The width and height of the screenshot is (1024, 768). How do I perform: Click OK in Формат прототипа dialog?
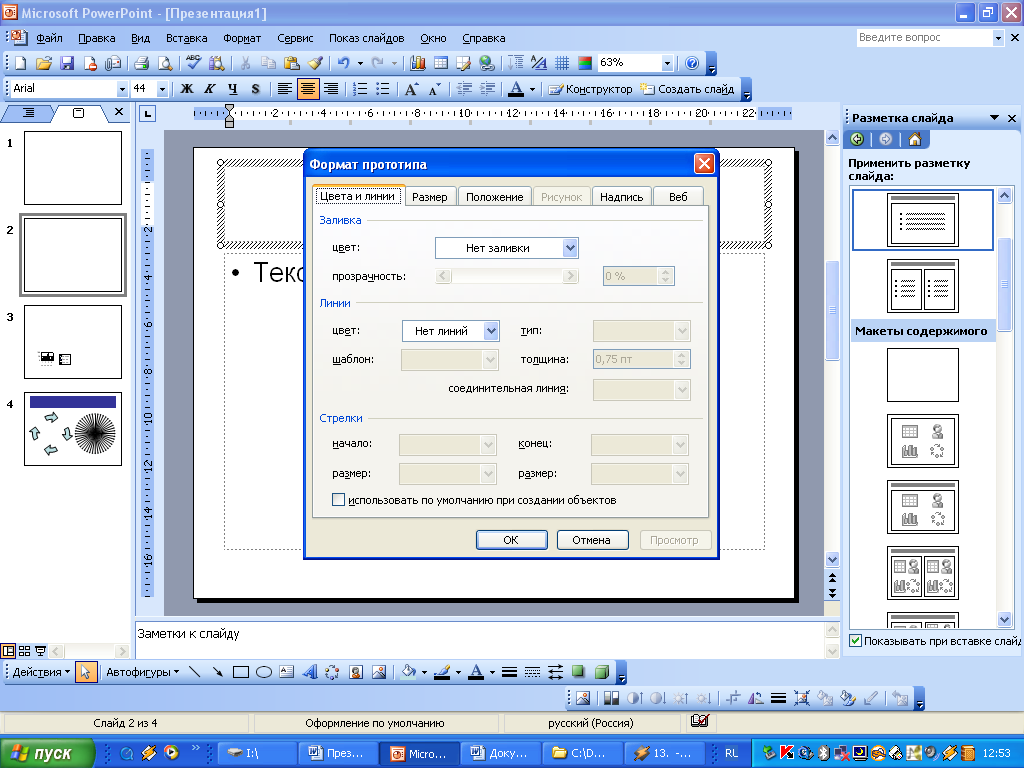(x=511, y=540)
